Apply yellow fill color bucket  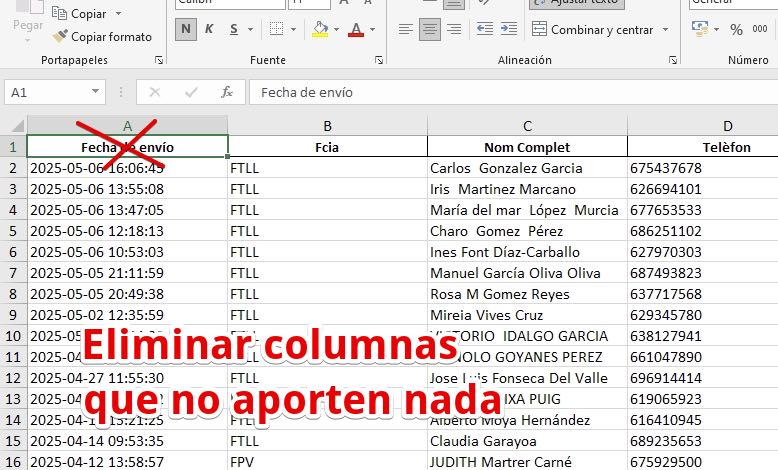[320, 29]
